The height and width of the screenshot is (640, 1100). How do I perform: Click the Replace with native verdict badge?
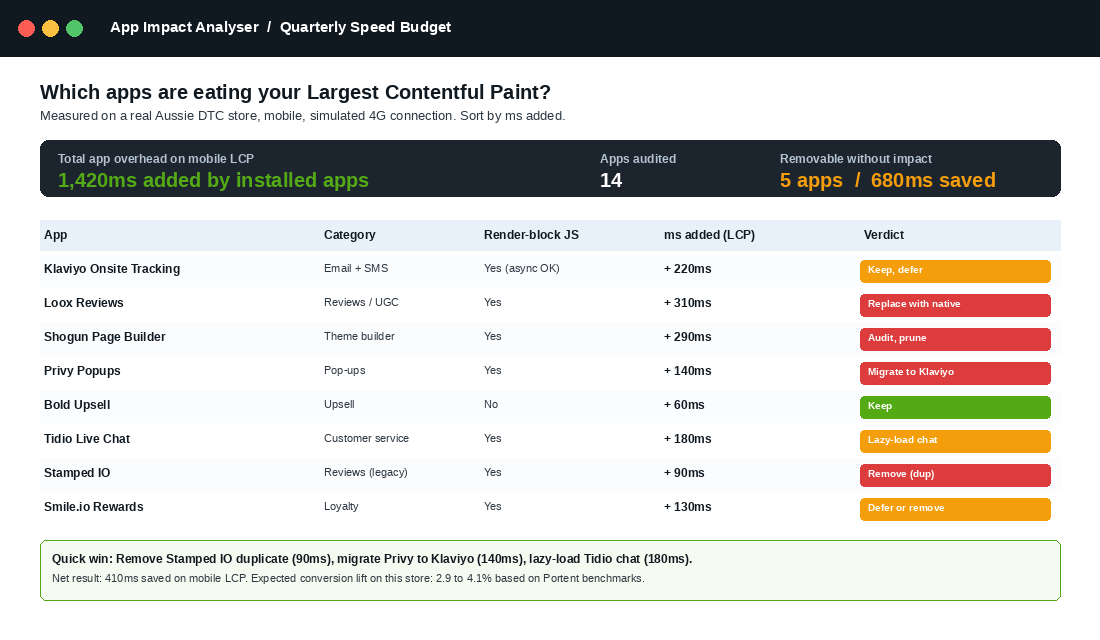(955, 305)
